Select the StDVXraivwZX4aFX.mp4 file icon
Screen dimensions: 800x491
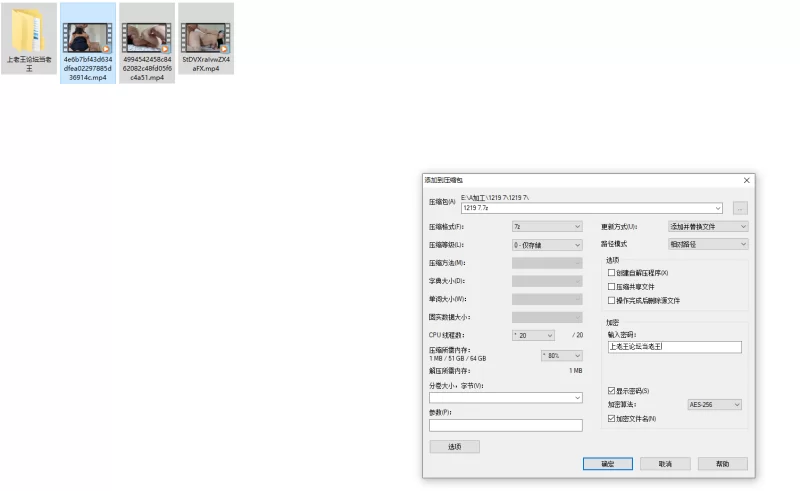(x=206, y=37)
